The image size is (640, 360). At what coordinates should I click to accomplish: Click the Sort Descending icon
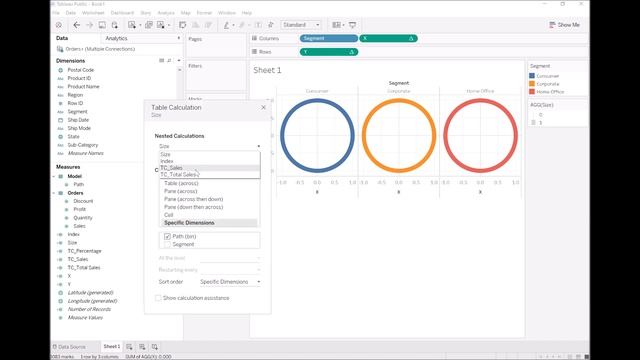208,25
